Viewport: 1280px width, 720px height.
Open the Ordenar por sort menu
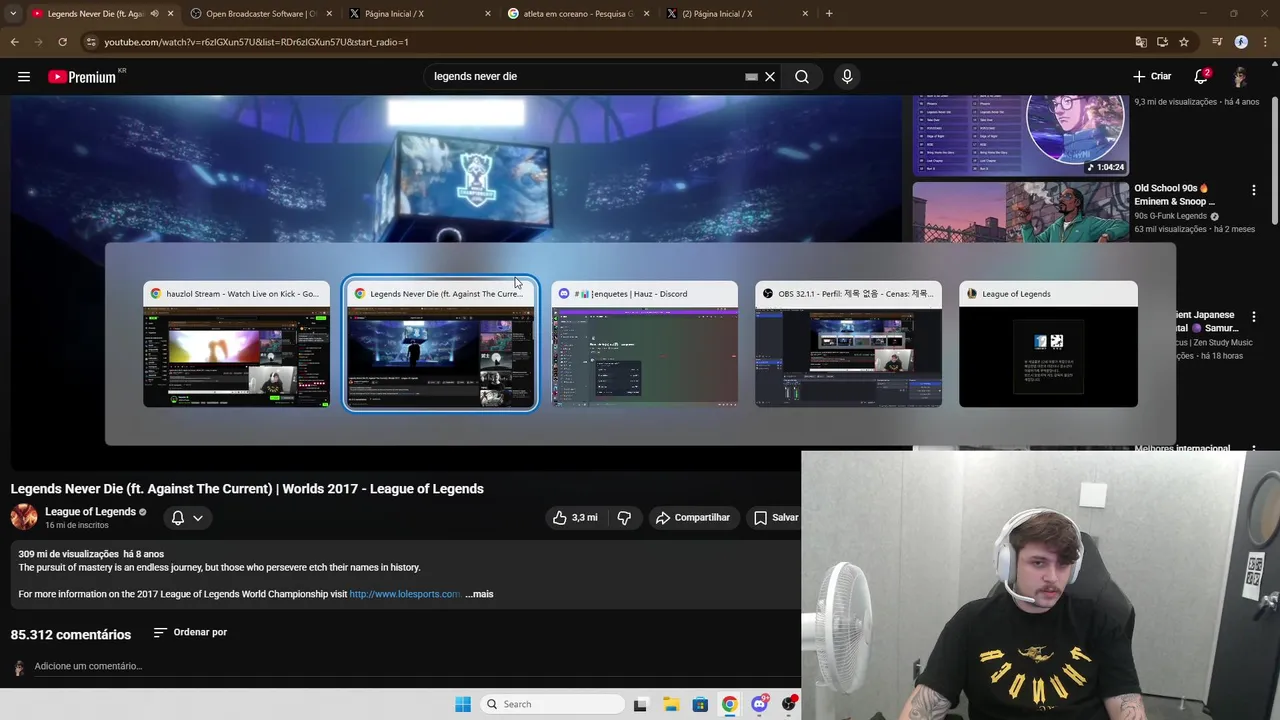point(190,632)
